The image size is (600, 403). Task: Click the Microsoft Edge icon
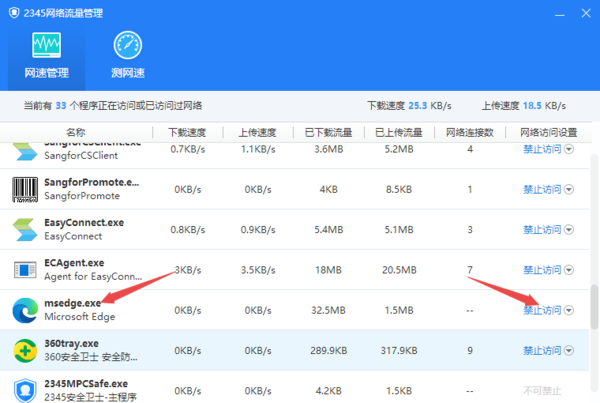tap(24, 309)
